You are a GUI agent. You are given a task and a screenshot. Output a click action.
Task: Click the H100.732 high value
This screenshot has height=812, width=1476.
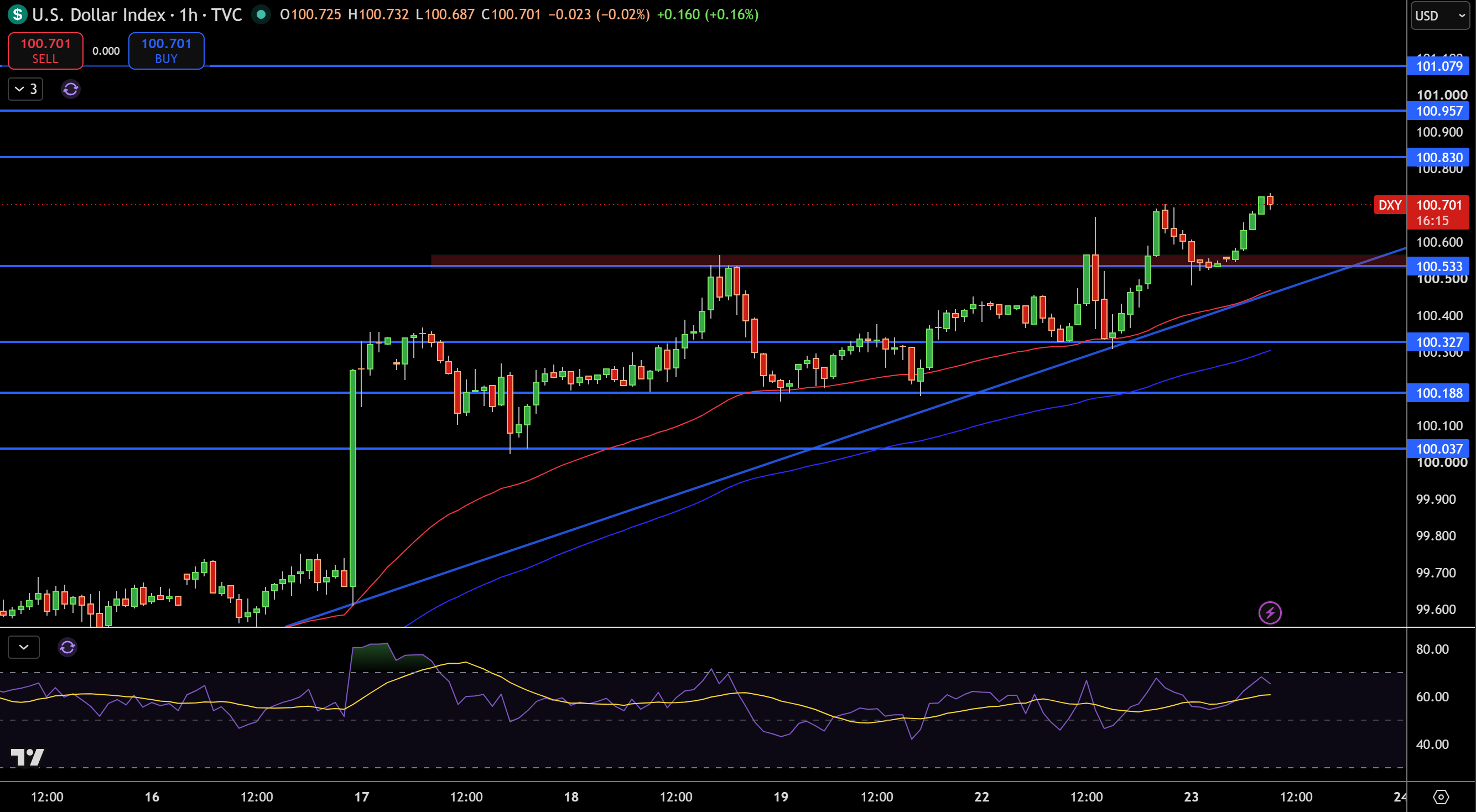point(379,14)
